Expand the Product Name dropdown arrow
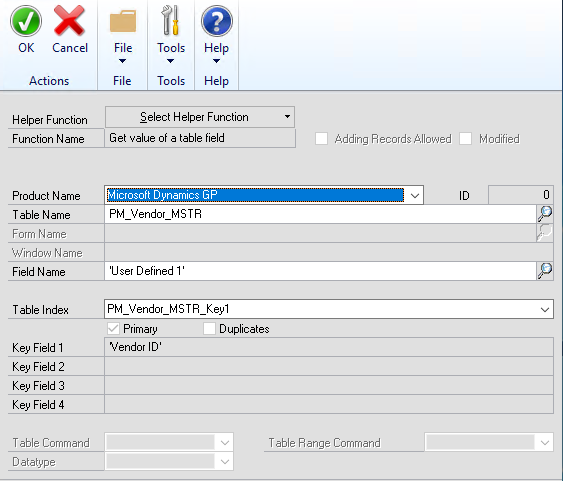Image resolution: width=563 pixels, height=481 pixels. (x=415, y=195)
